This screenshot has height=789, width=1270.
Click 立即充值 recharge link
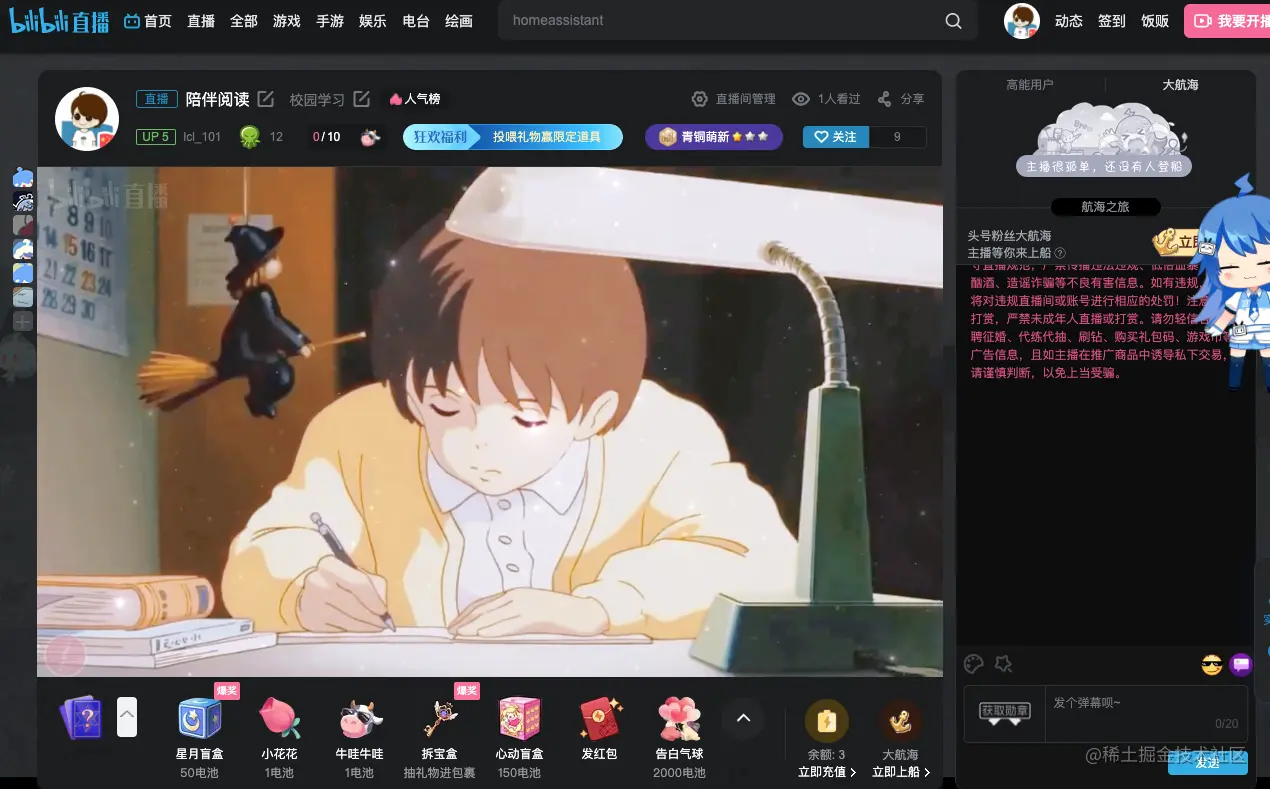[x=827, y=772]
